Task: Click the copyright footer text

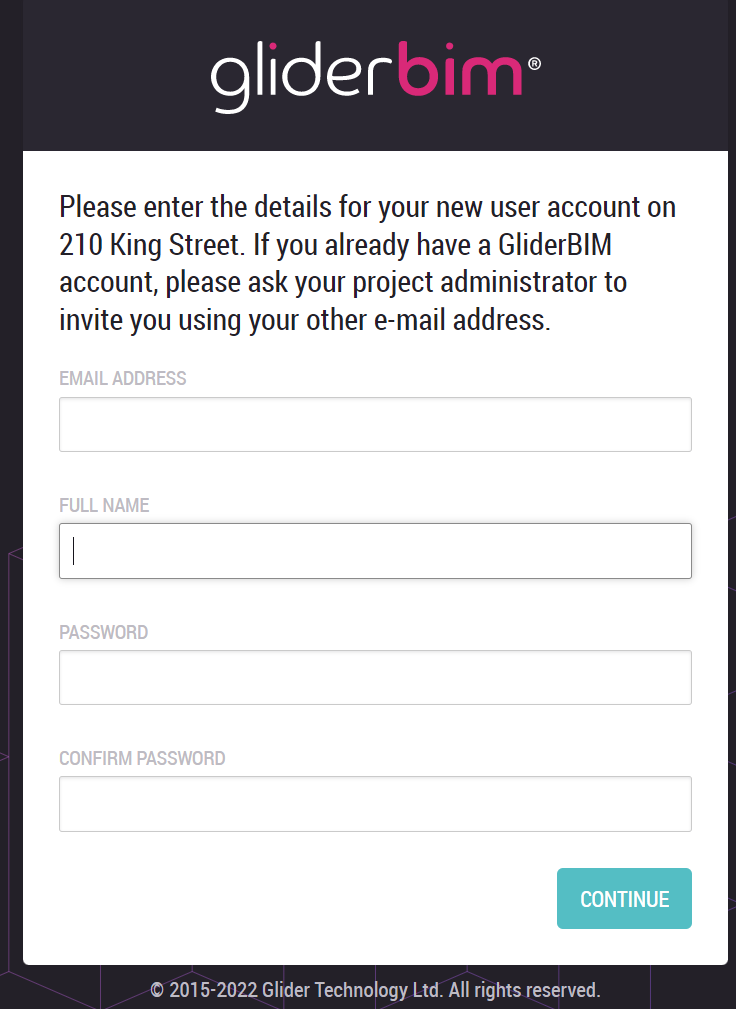Action: click(x=375, y=990)
